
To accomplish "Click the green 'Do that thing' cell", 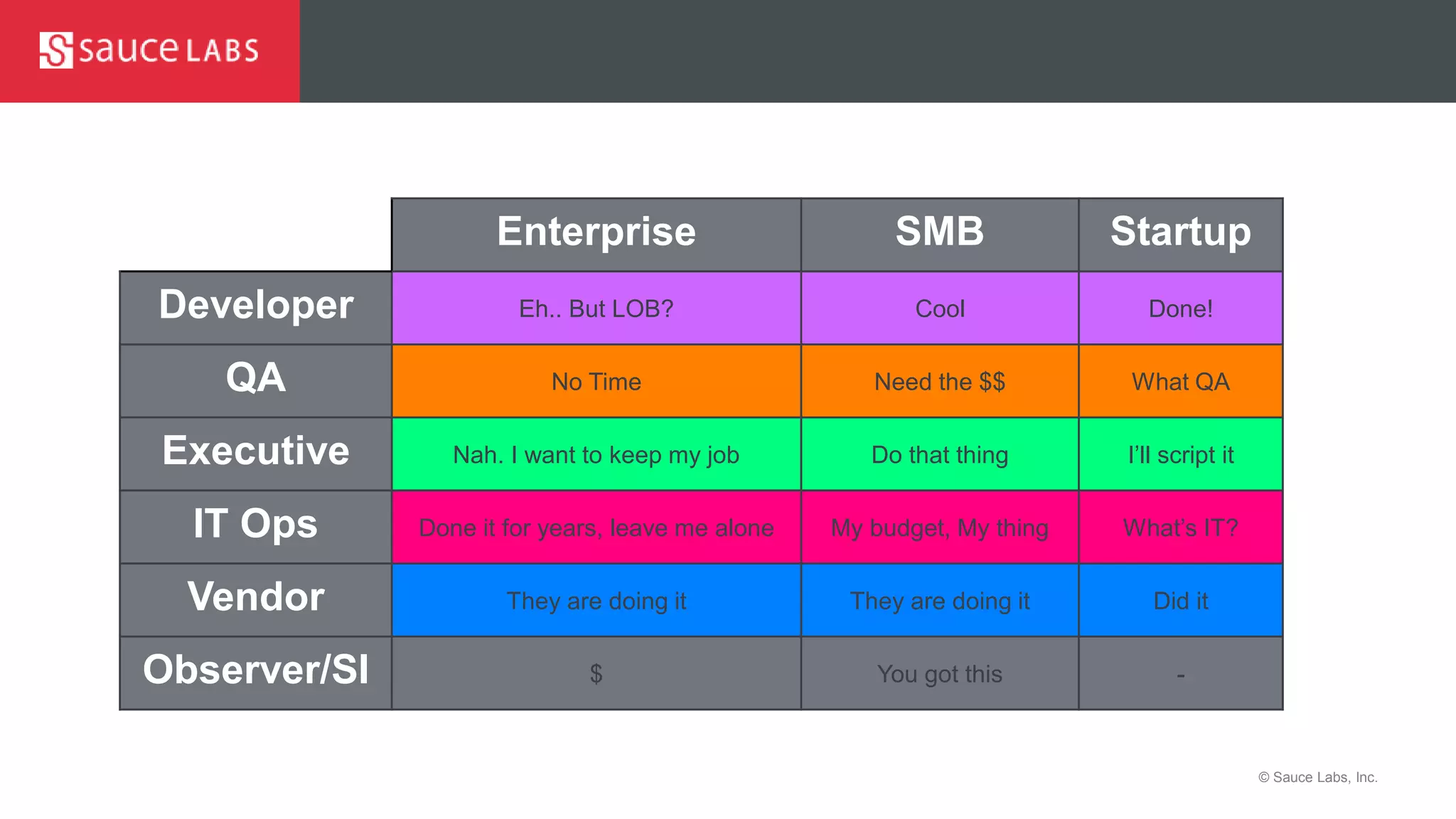I will click(940, 454).
